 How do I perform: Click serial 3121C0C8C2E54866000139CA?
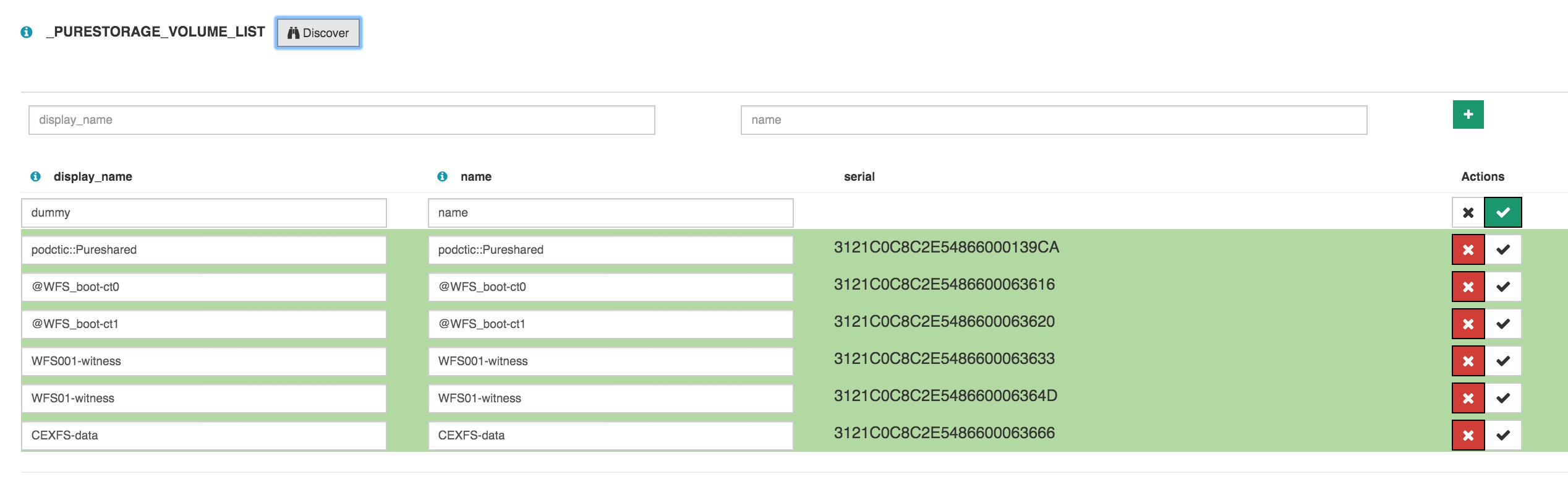coord(947,248)
